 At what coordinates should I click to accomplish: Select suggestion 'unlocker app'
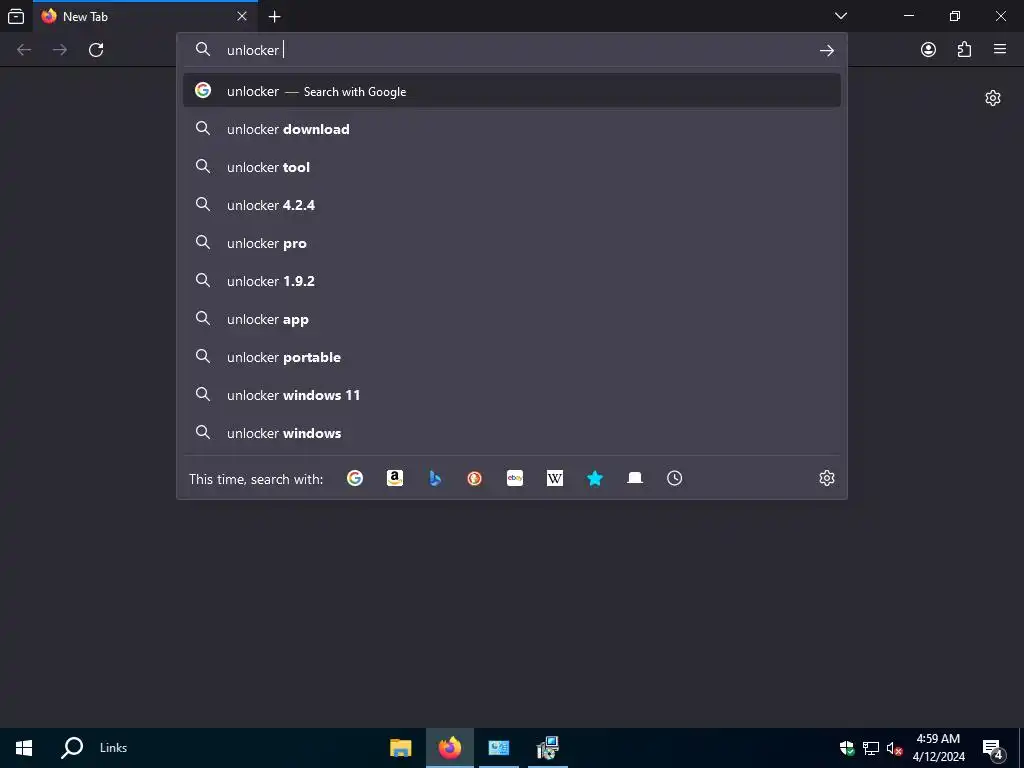point(512,319)
